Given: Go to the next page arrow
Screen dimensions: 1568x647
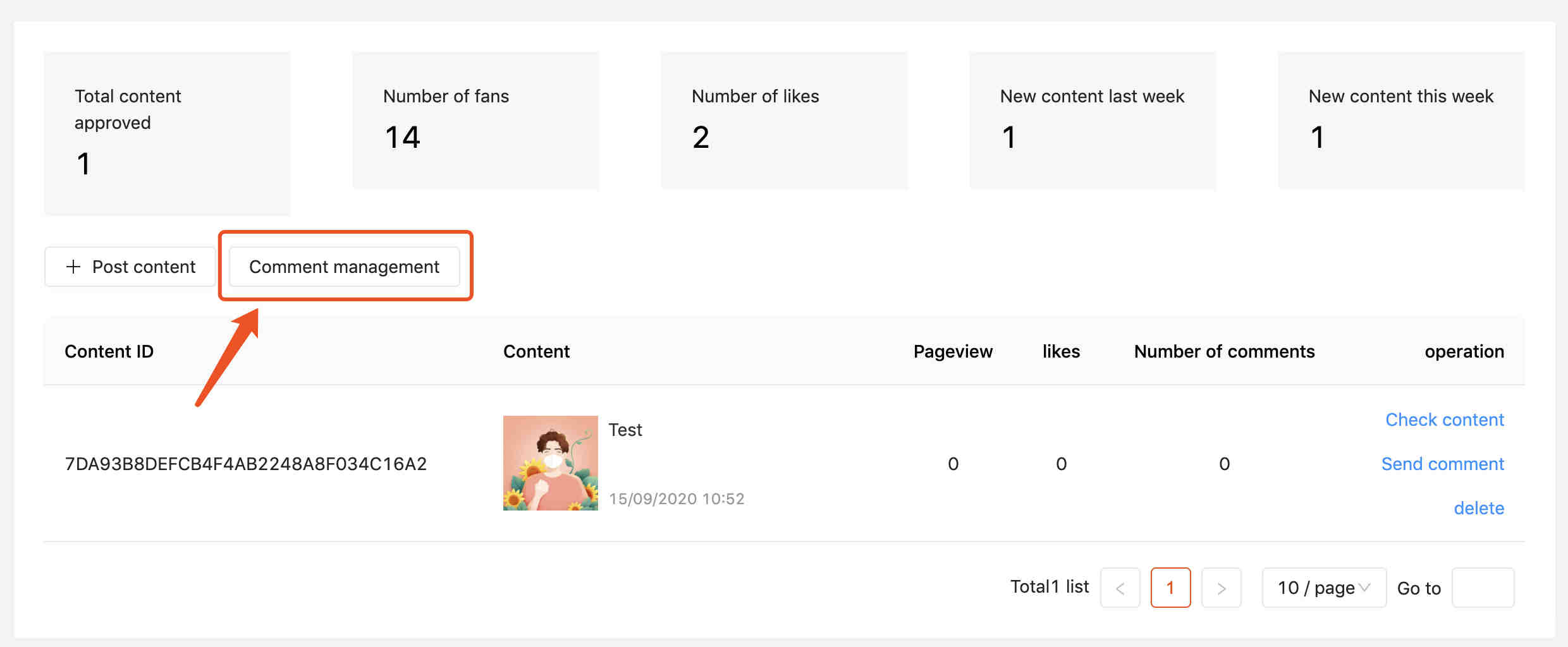Looking at the screenshot, I should tap(1221, 588).
